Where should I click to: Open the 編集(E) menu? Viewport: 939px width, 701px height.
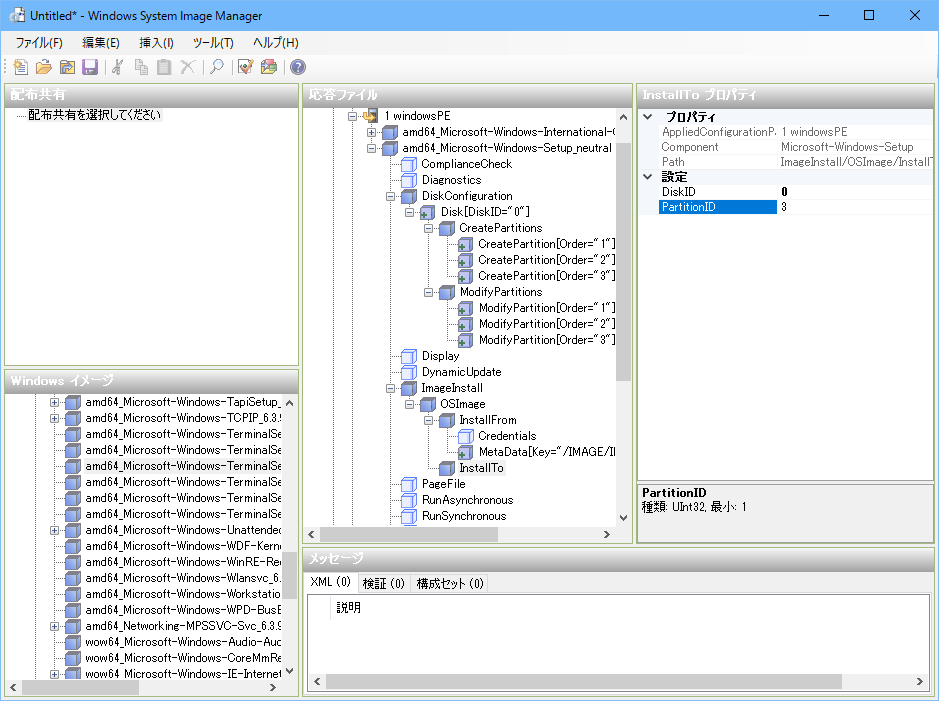click(101, 43)
